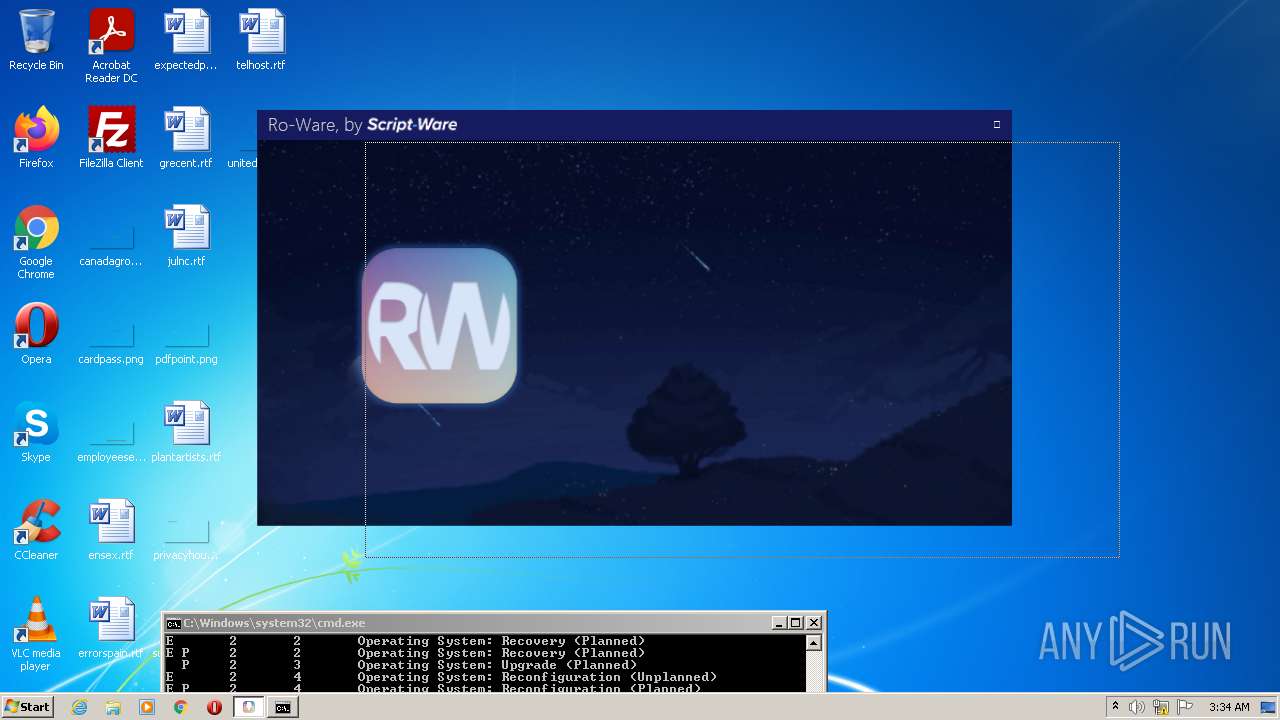The height and width of the screenshot is (720, 1280).
Task: Maximize the cmd.exe window
Action: 796,623
